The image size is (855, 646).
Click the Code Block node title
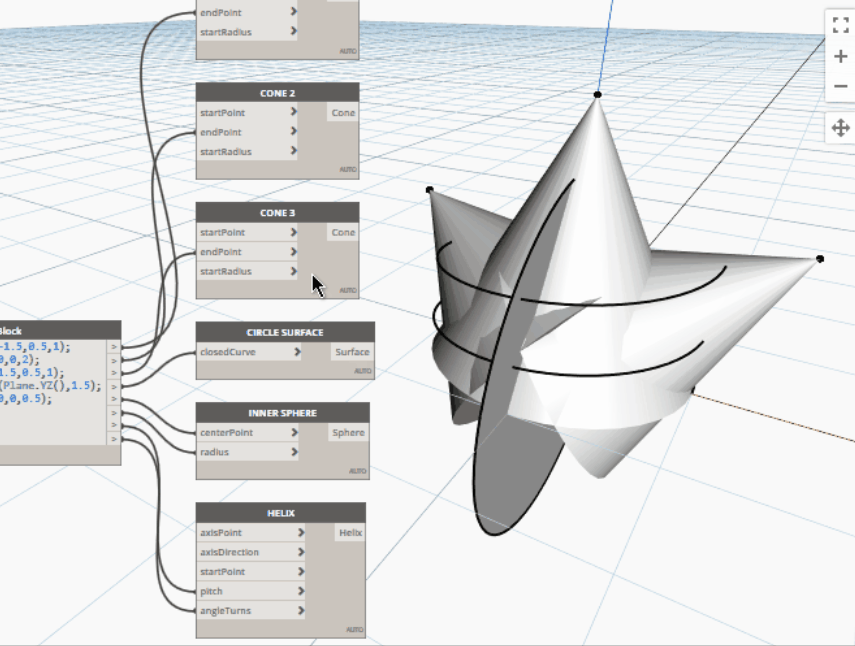[x=60, y=331]
